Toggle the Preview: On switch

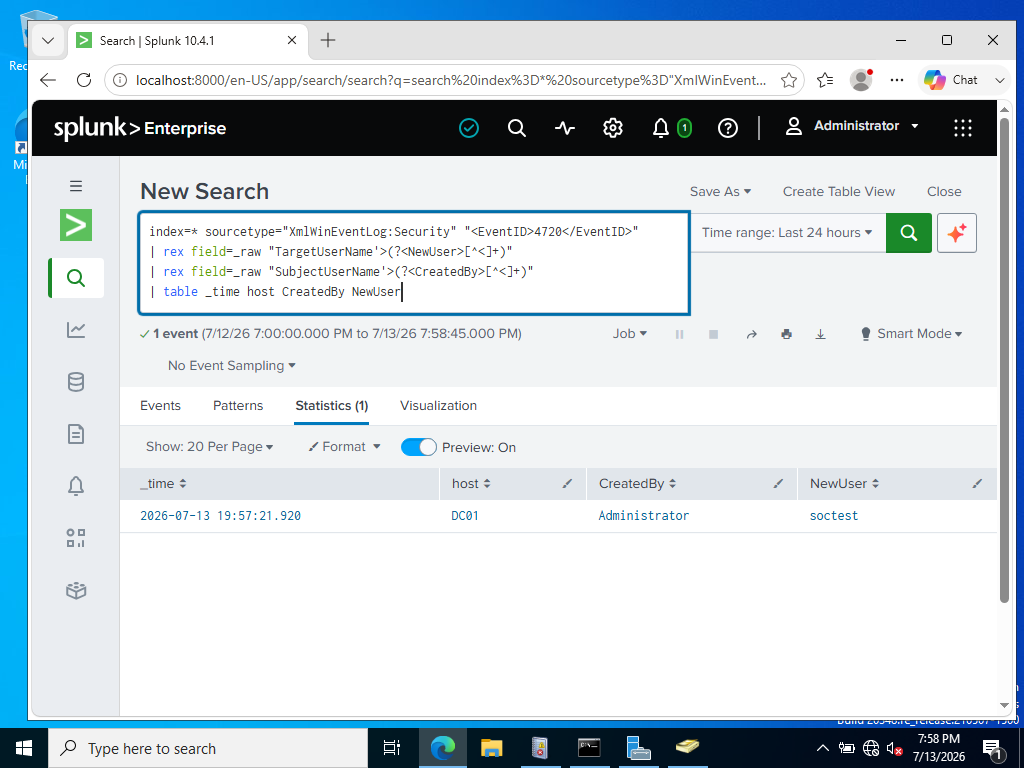click(x=419, y=447)
